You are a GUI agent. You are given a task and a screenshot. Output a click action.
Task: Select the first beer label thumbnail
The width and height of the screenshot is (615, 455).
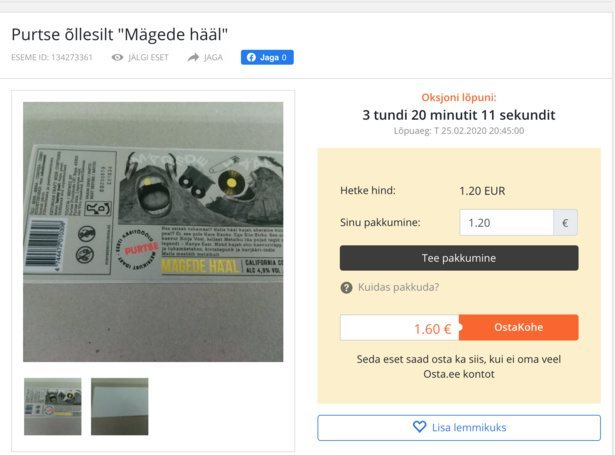(53, 406)
